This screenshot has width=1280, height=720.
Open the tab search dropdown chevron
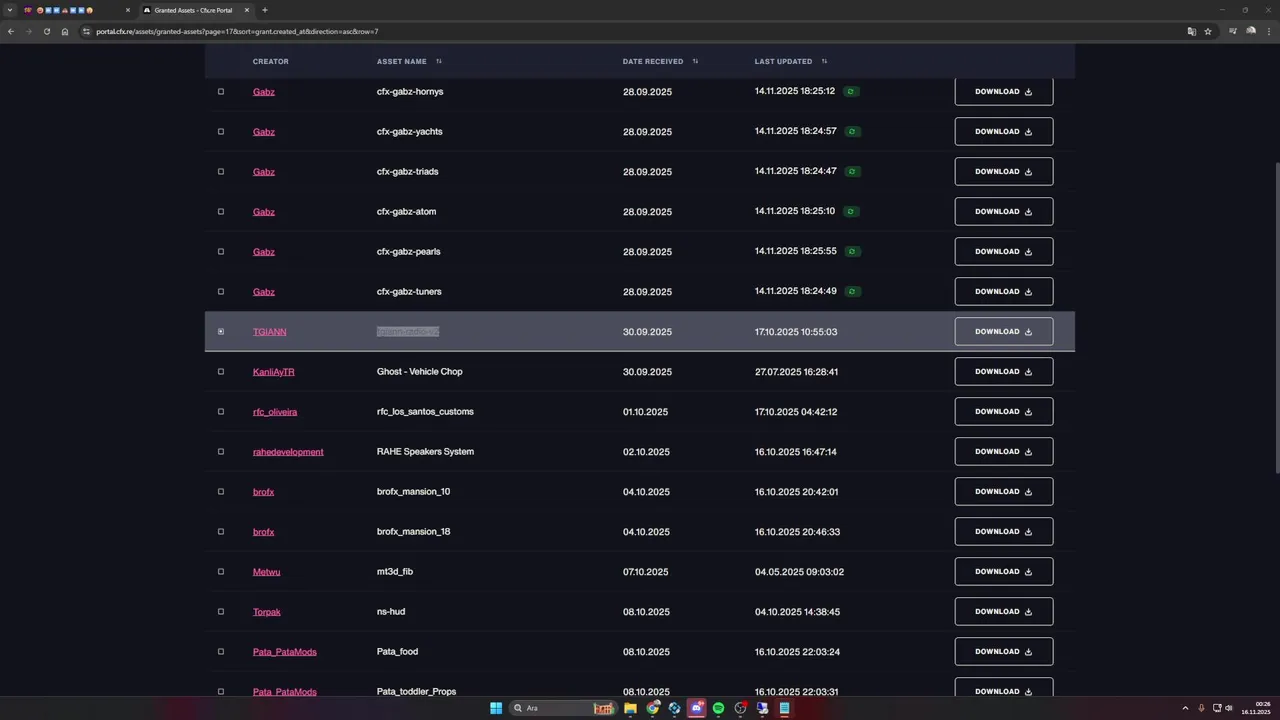point(9,10)
